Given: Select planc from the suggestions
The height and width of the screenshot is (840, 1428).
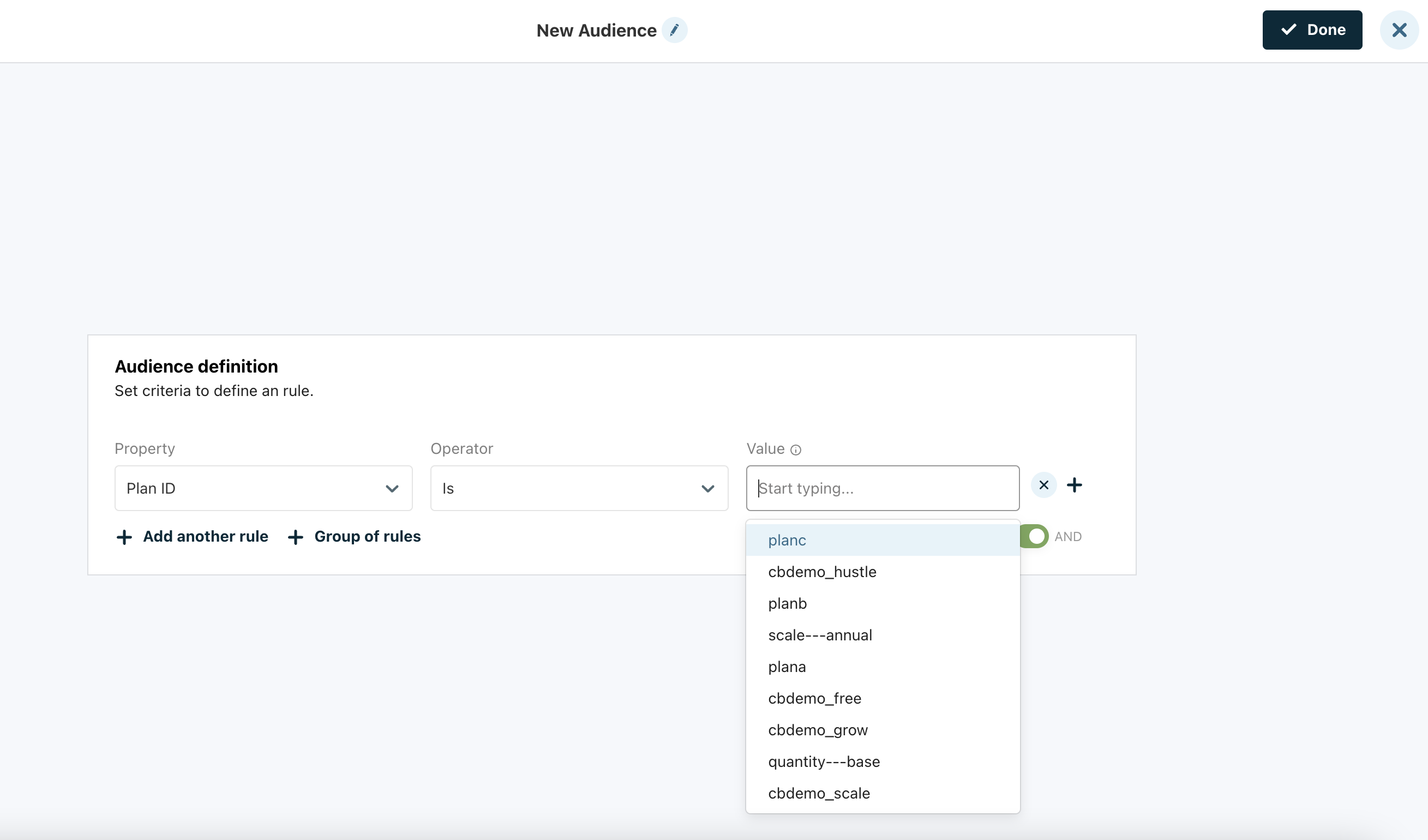Looking at the screenshot, I should point(787,540).
